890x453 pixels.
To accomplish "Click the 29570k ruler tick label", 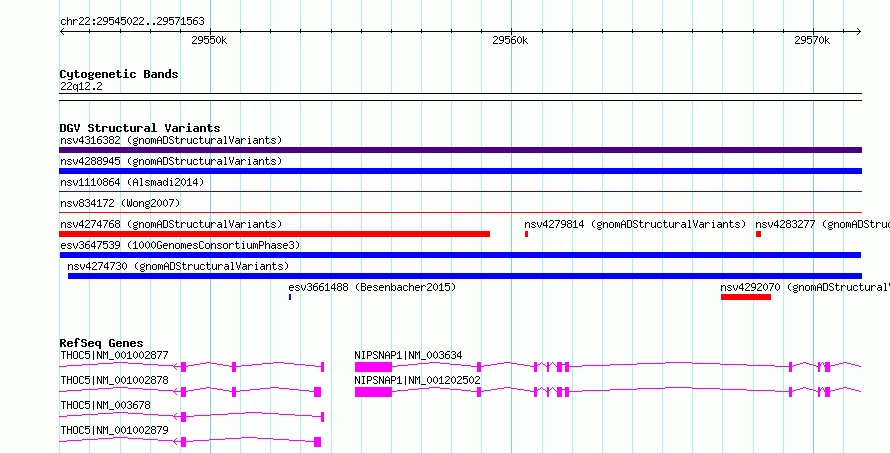I will (812, 40).
